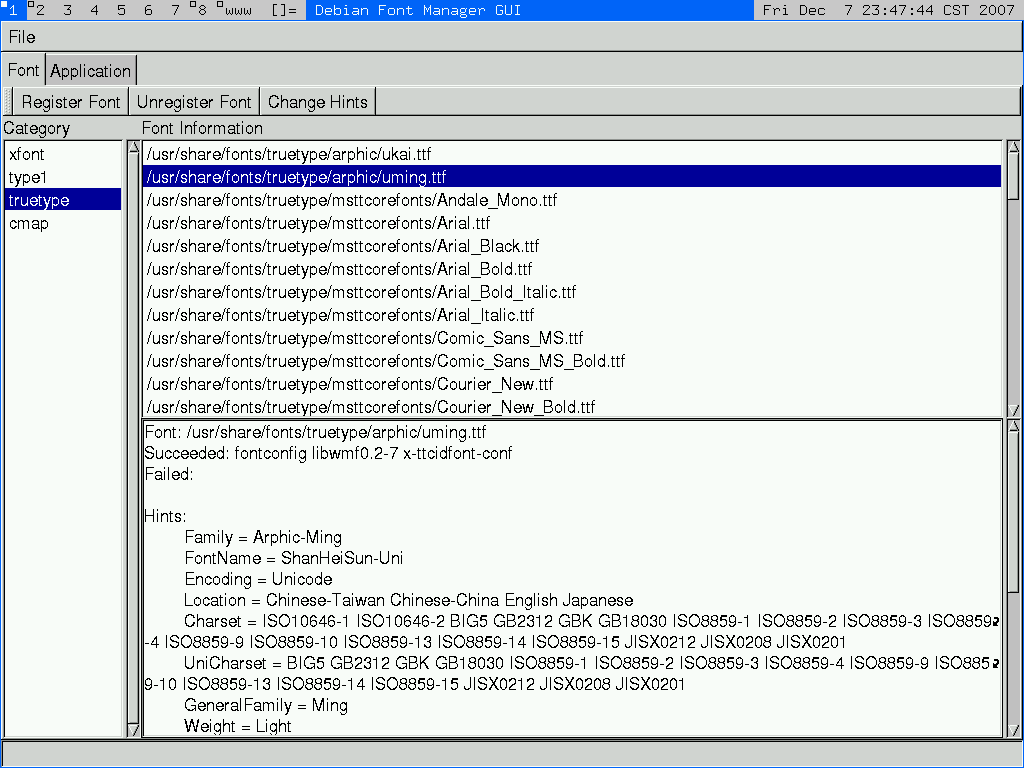Image resolution: width=1024 pixels, height=768 pixels.
Task: Click the 'Weight = Light' line
Action: tap(238, 726)
